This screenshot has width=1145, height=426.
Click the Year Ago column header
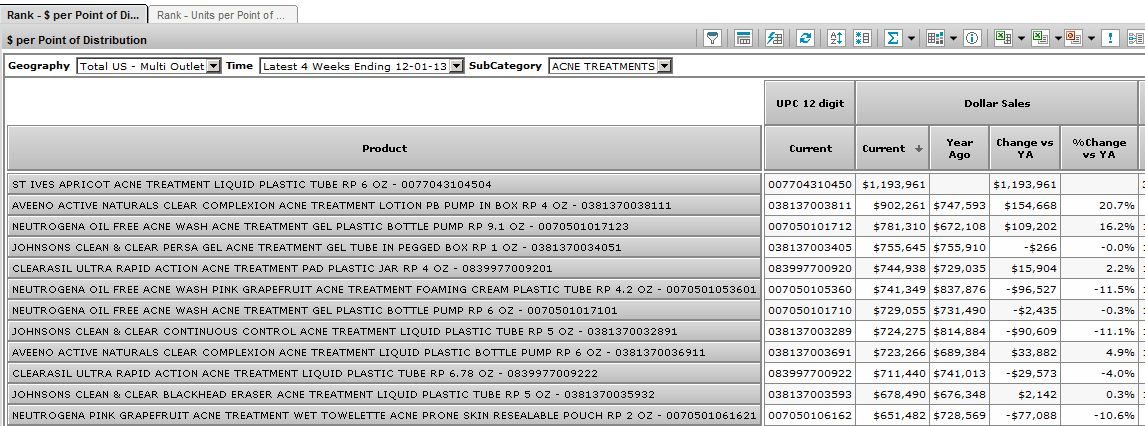pos(959,149)
